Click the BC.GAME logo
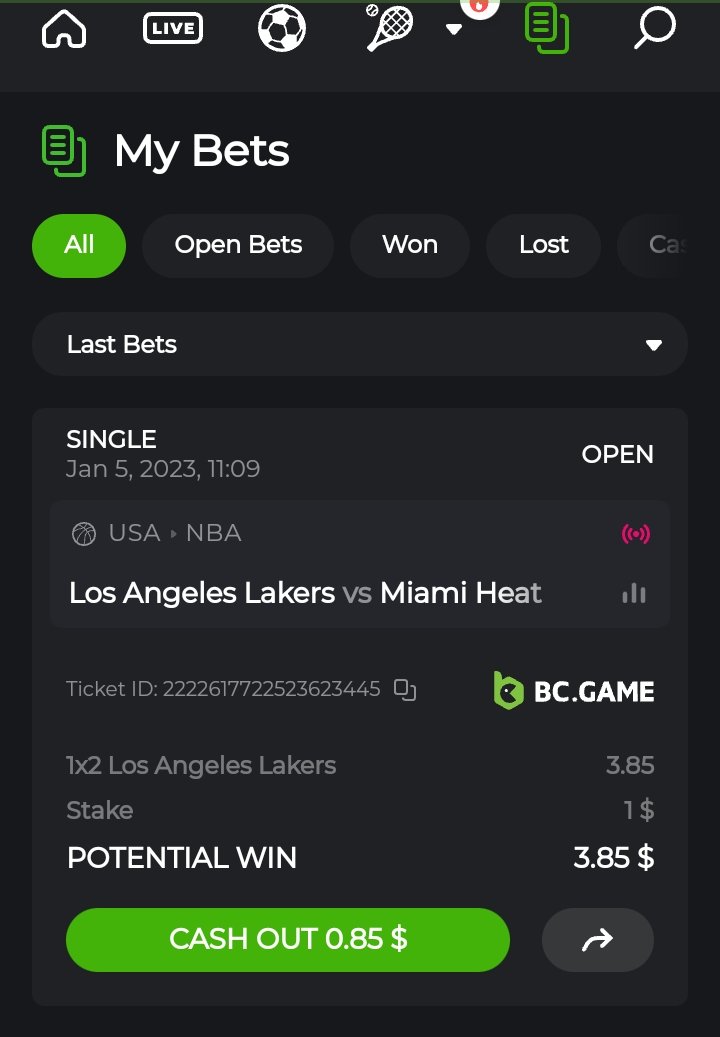720x1037 pixels. click(574, 691)
